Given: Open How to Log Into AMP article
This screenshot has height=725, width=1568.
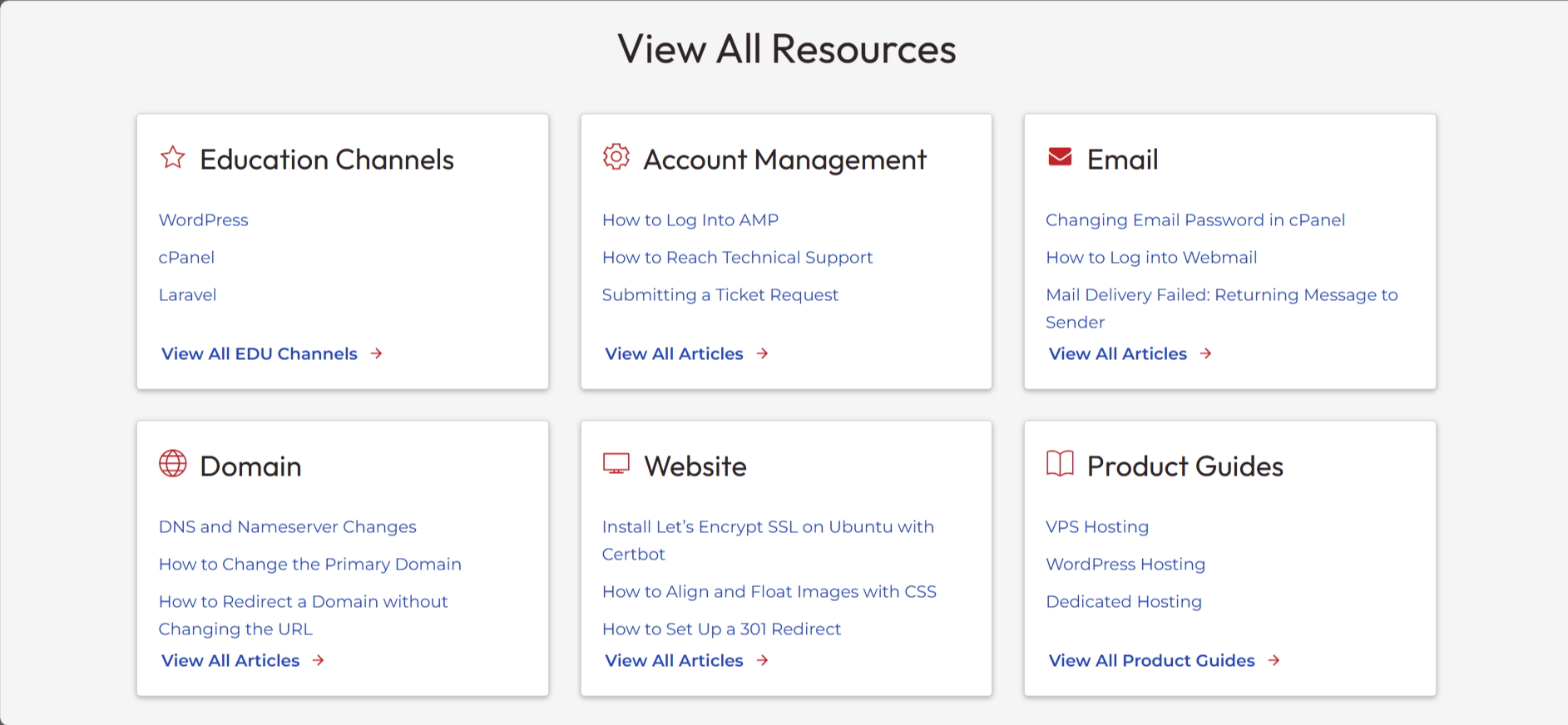Looking at the screenshot, I should coord(690,219).
